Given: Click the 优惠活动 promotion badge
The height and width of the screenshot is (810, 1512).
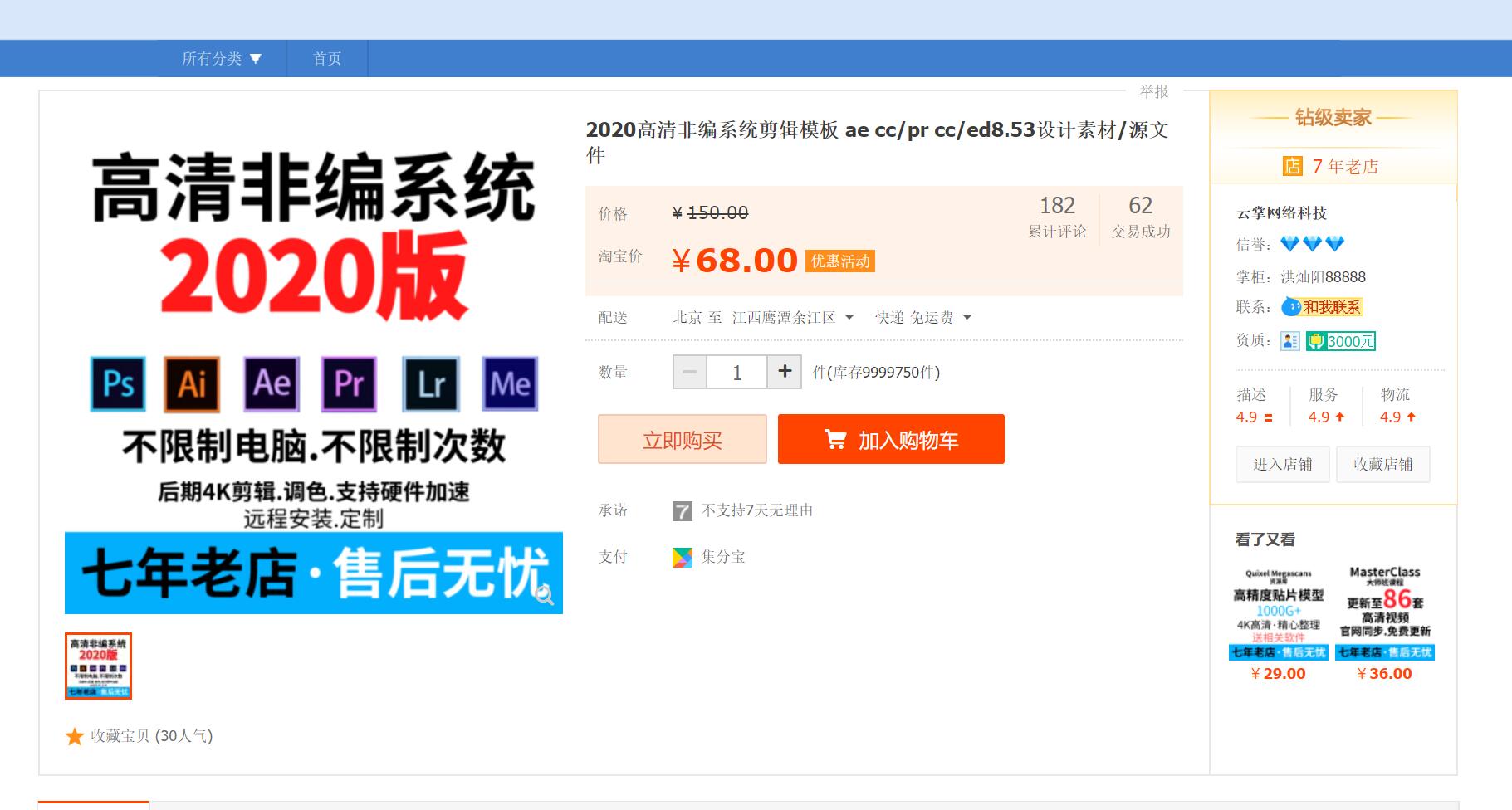Looking at the screenshot, I should (x=839, y=261).
